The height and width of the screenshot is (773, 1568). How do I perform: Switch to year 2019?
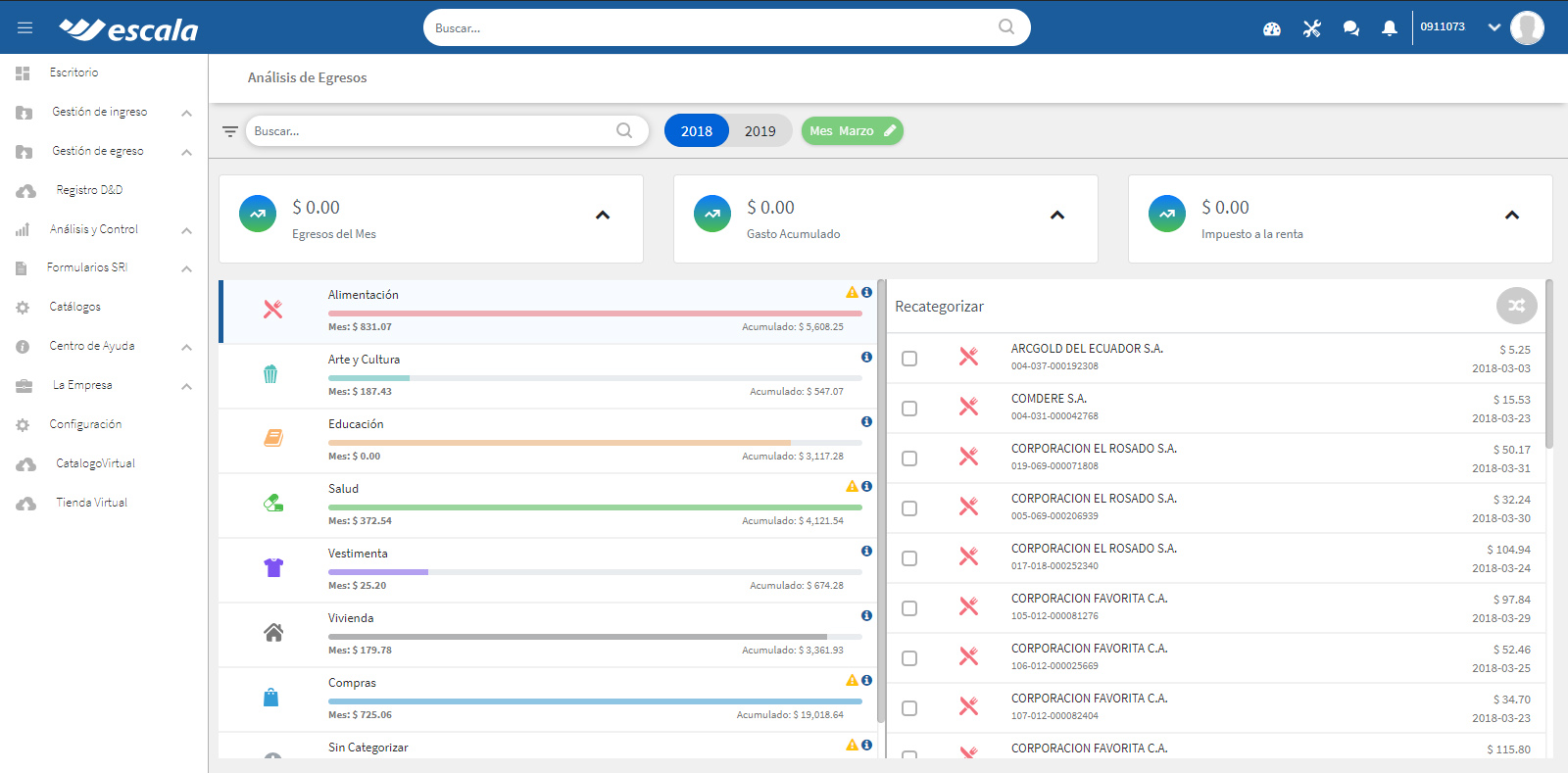click(759, 130)
